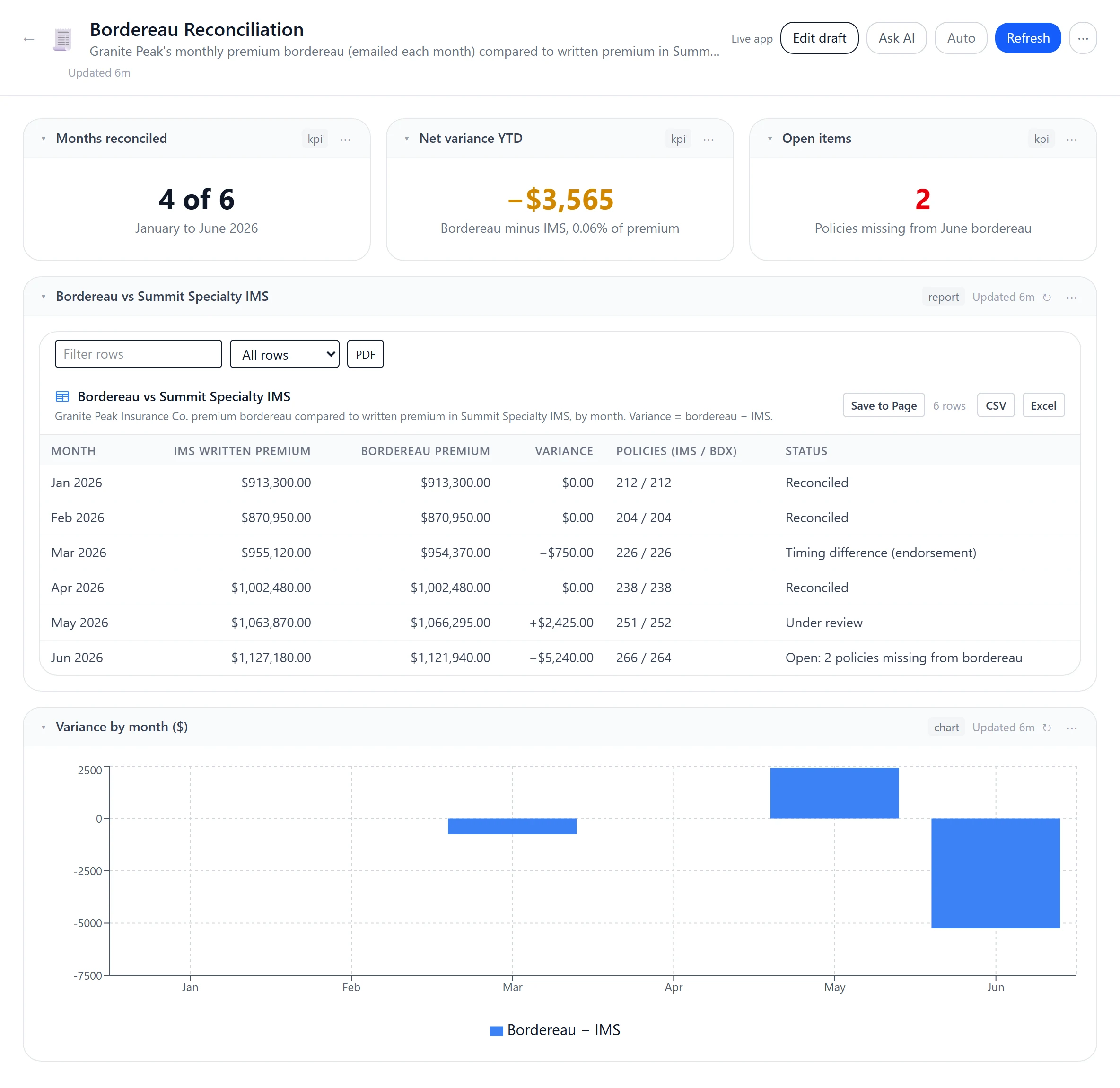Click the kpi tag on Months reconciled
The image size is (1120, 1088).
[315, 139]
